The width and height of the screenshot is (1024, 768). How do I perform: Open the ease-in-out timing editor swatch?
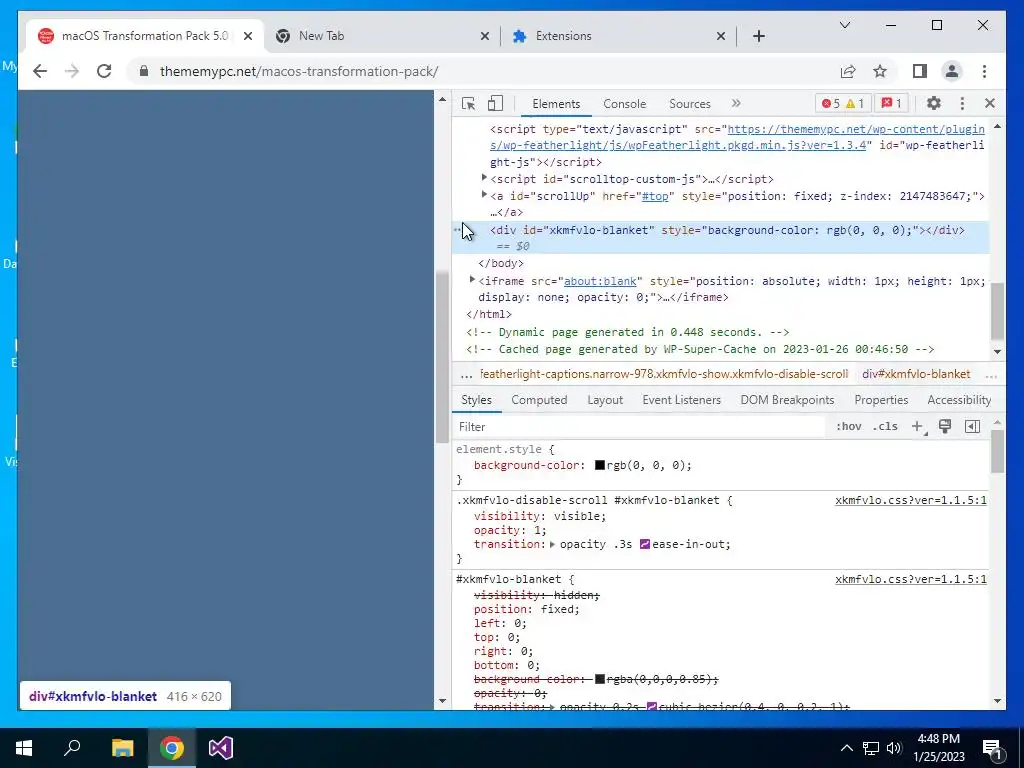click(645, 544)
